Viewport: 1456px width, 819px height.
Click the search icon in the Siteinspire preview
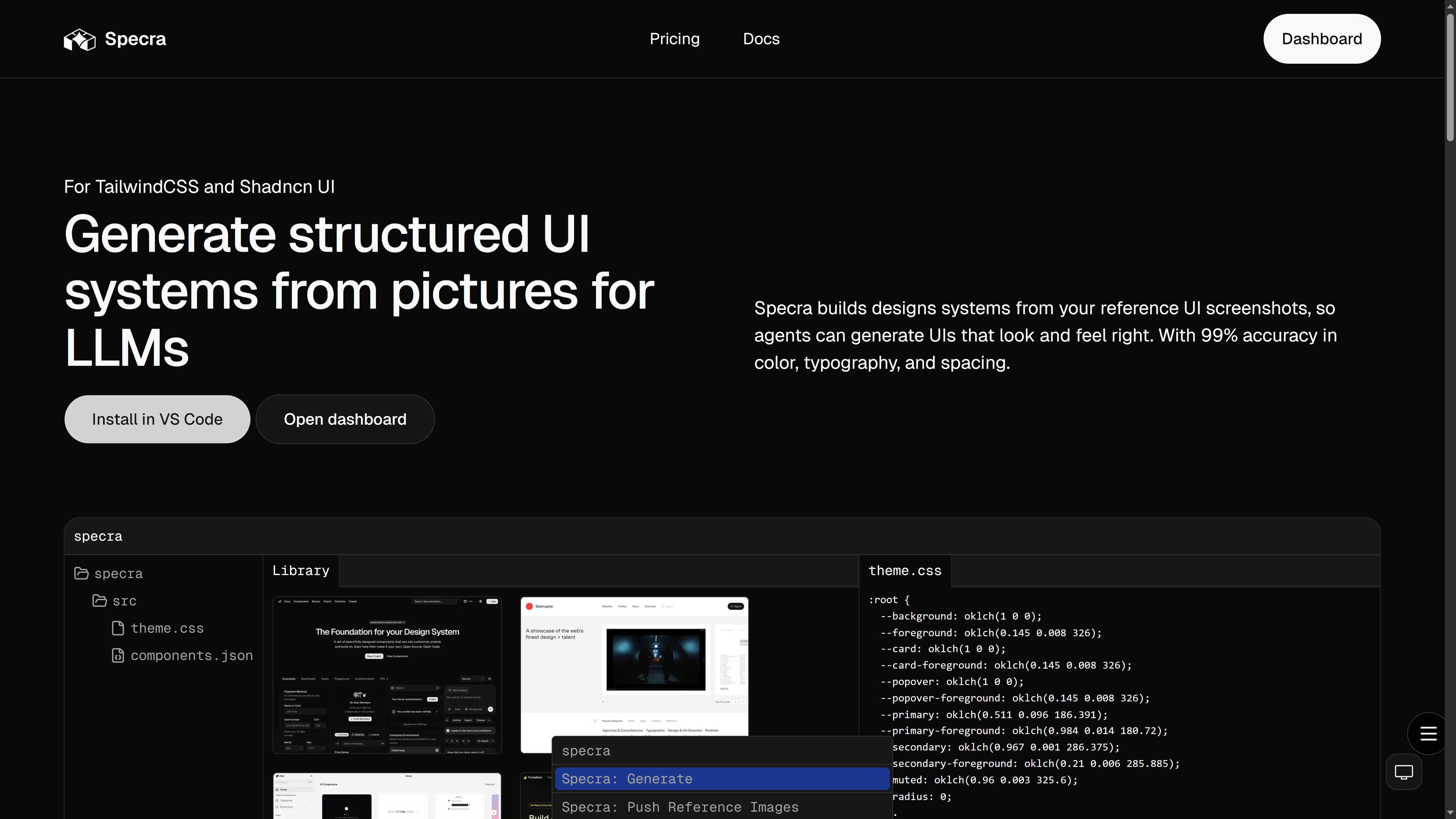(x=663, y=606)
